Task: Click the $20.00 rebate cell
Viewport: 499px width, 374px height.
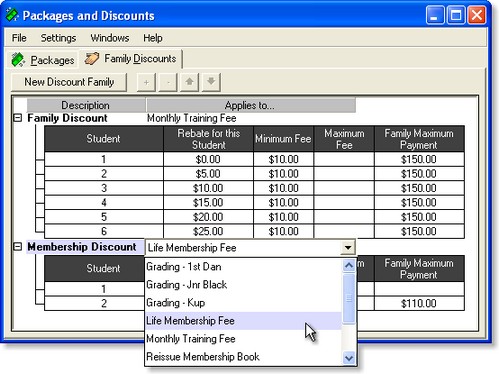Action: pyautogui.click(x=208, y=217)
